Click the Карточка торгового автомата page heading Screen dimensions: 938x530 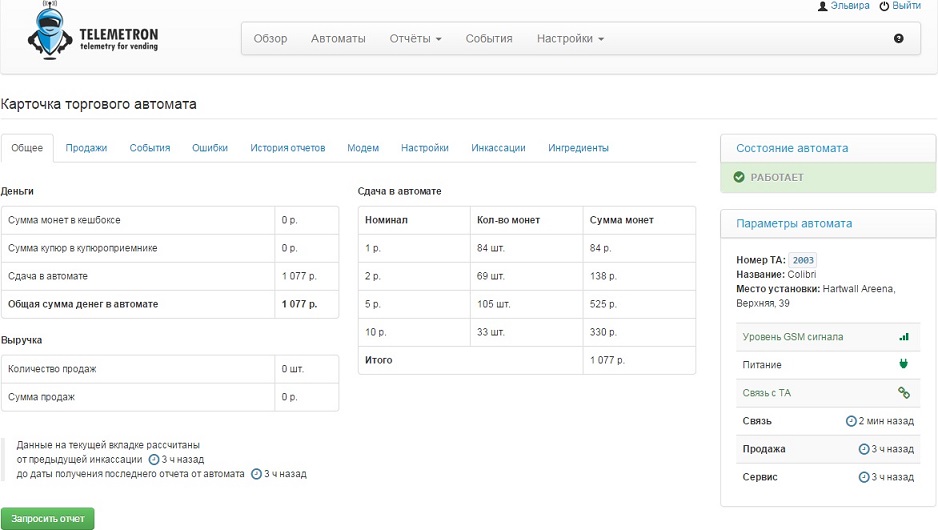(99, 104)
